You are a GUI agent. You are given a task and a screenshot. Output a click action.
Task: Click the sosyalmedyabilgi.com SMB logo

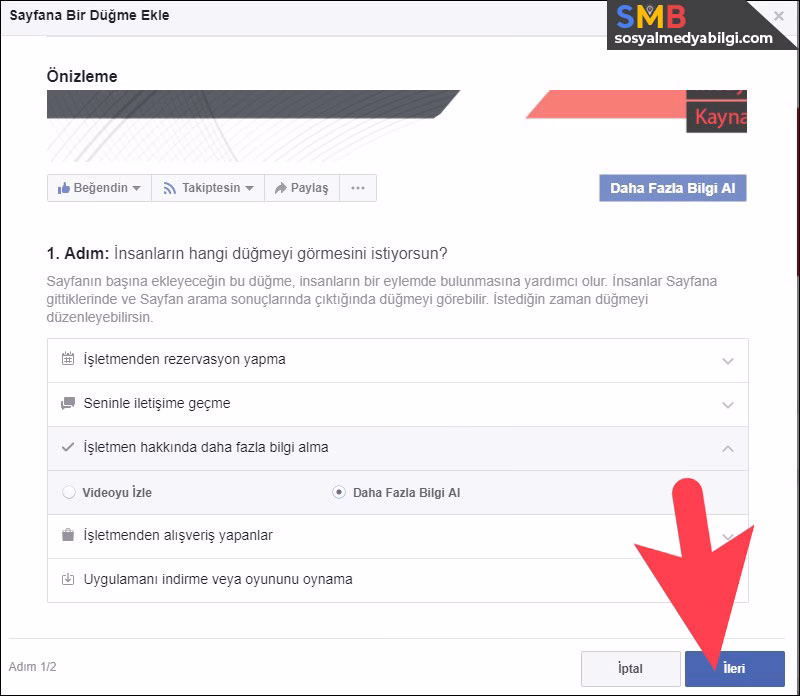pyautogui.click(x=692, y=22)
